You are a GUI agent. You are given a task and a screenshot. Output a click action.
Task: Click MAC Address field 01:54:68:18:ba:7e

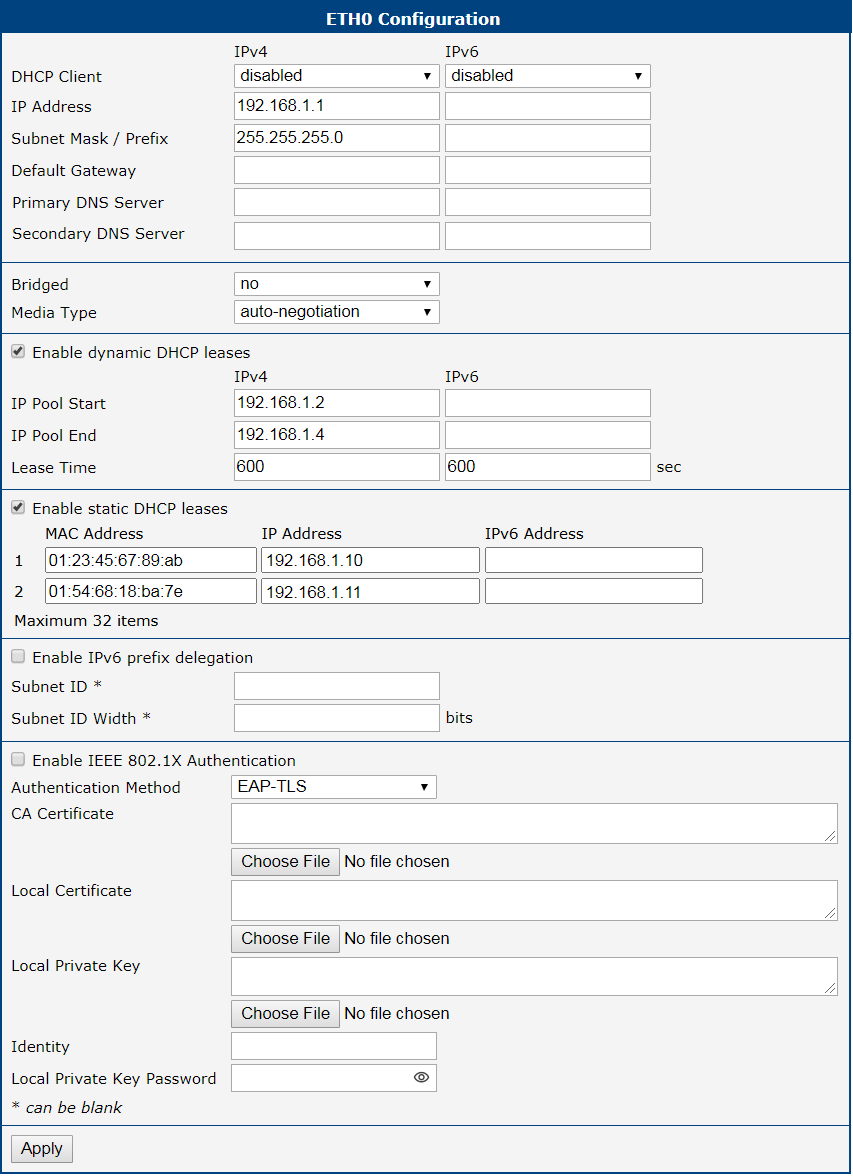(151, 591)
